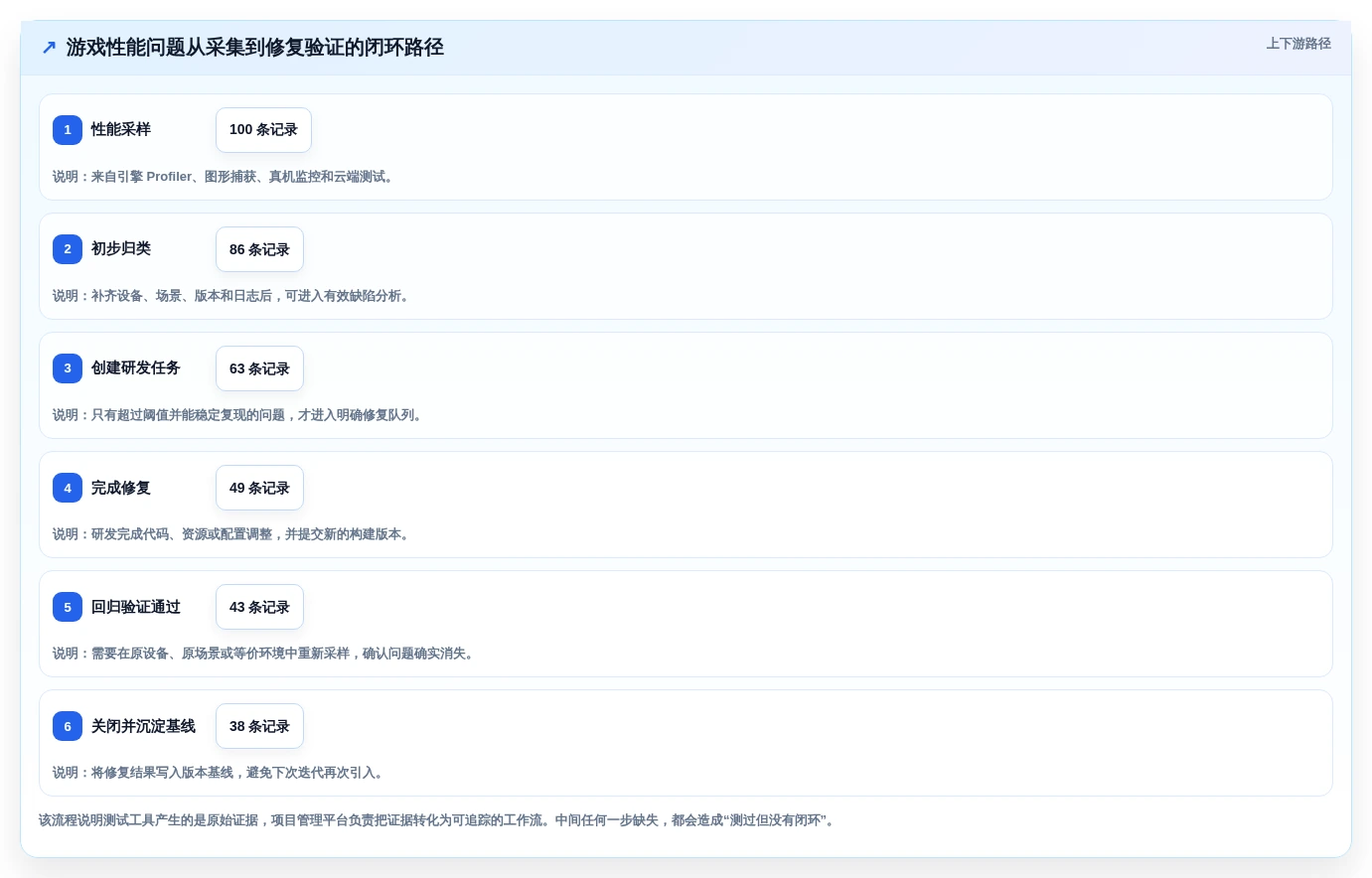
Task: Click the arrow icon beside the flow title
Action: [49, 48]
